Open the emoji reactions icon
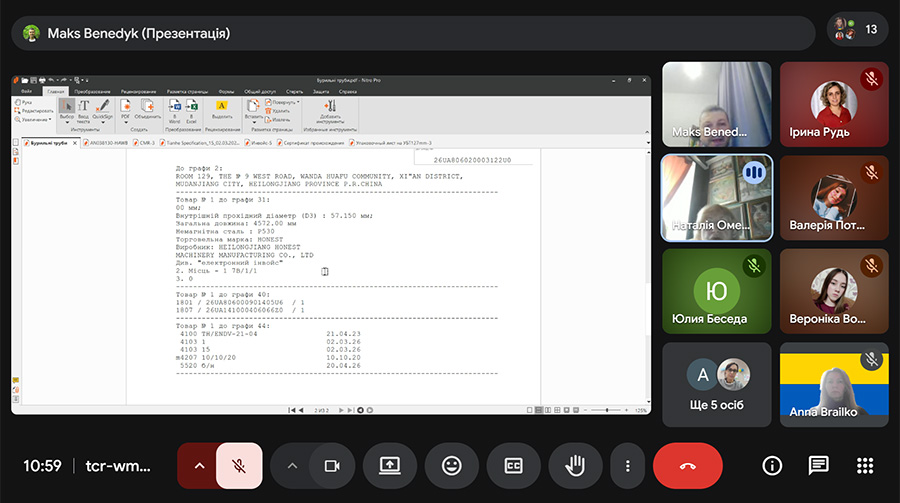Viewport: 900px width, 503px height. pyautogui.click(x=451, y=466)
